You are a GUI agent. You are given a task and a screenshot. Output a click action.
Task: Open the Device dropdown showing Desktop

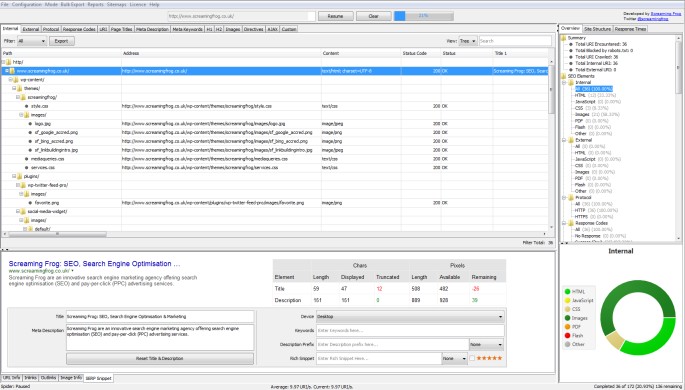point(410,317)
